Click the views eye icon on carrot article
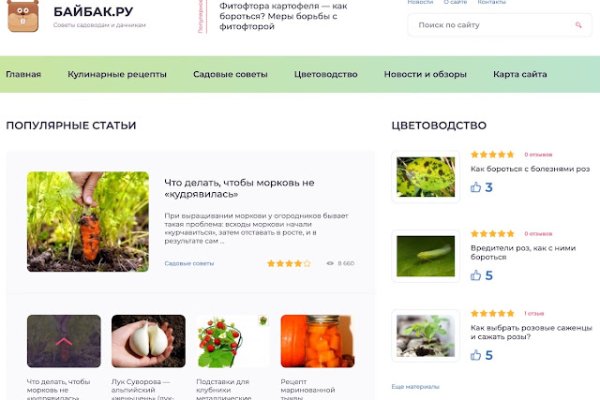Image resolution: width=600 pixels, height=400 pixels. tap(330, 263)
